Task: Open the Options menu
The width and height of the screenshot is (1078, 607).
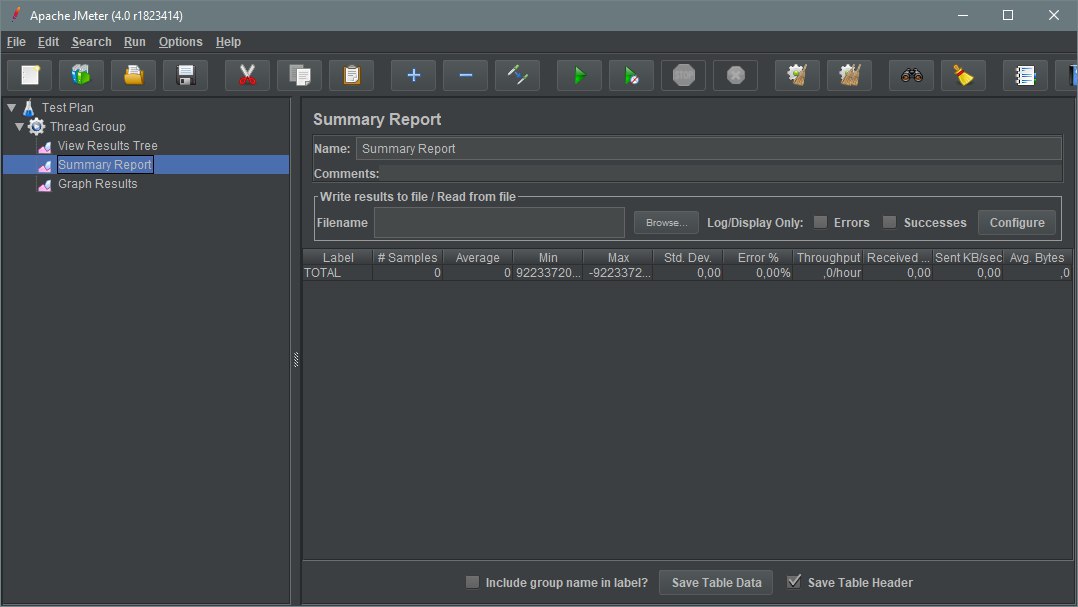Action: [181, 42]
